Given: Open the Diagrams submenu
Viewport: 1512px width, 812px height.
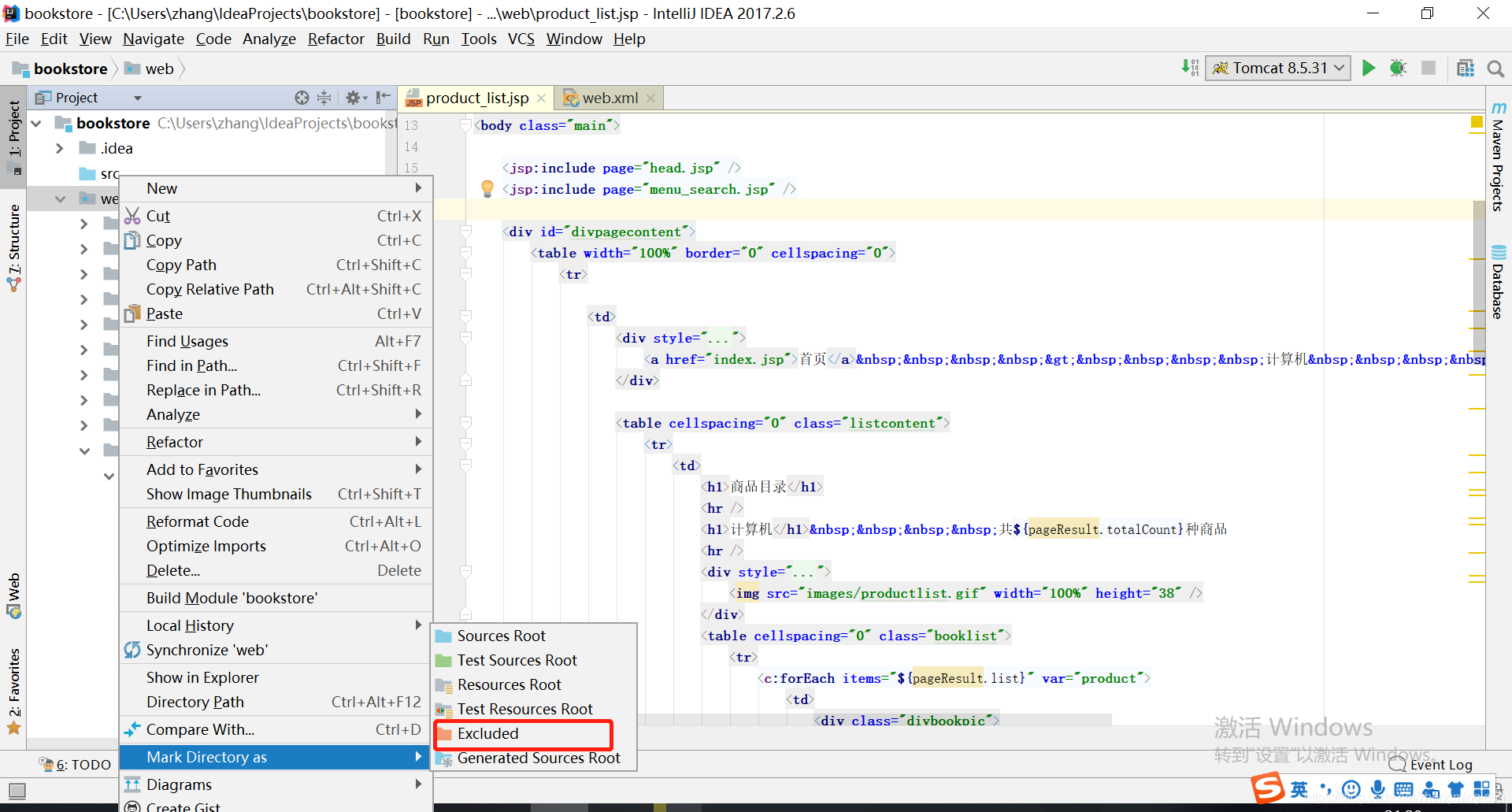Looking at the screenshot, I should click(276, 784).
